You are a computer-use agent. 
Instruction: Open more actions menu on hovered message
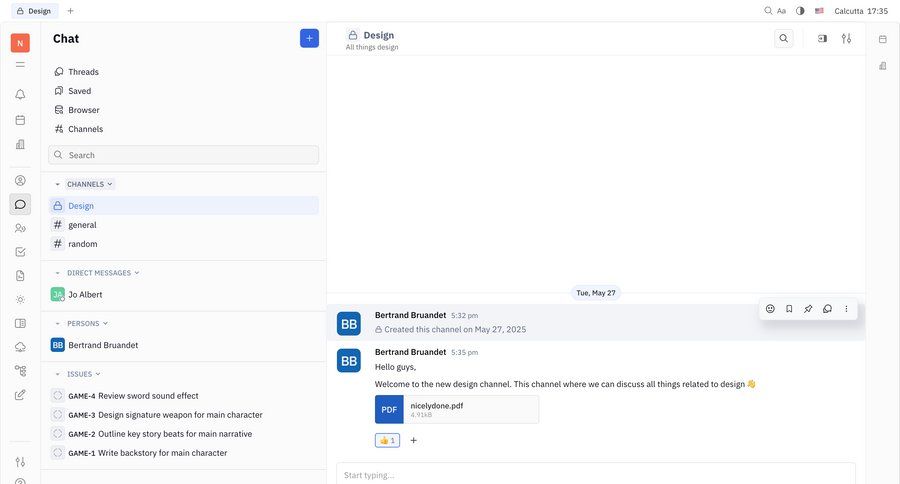846,309
